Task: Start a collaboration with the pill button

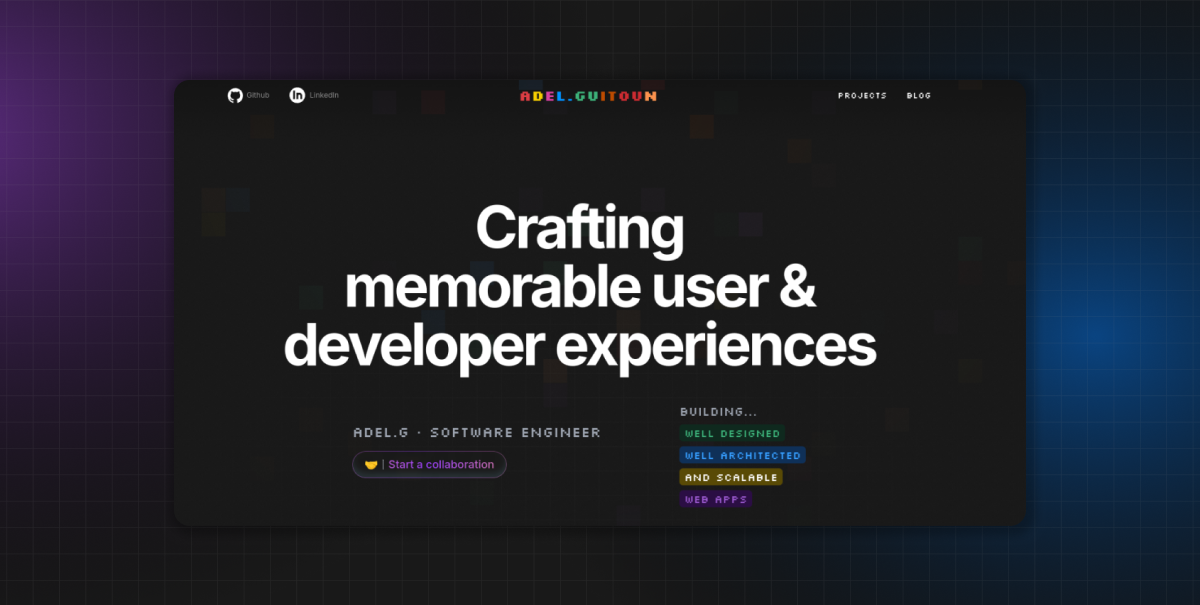Action: click(429, 464)
